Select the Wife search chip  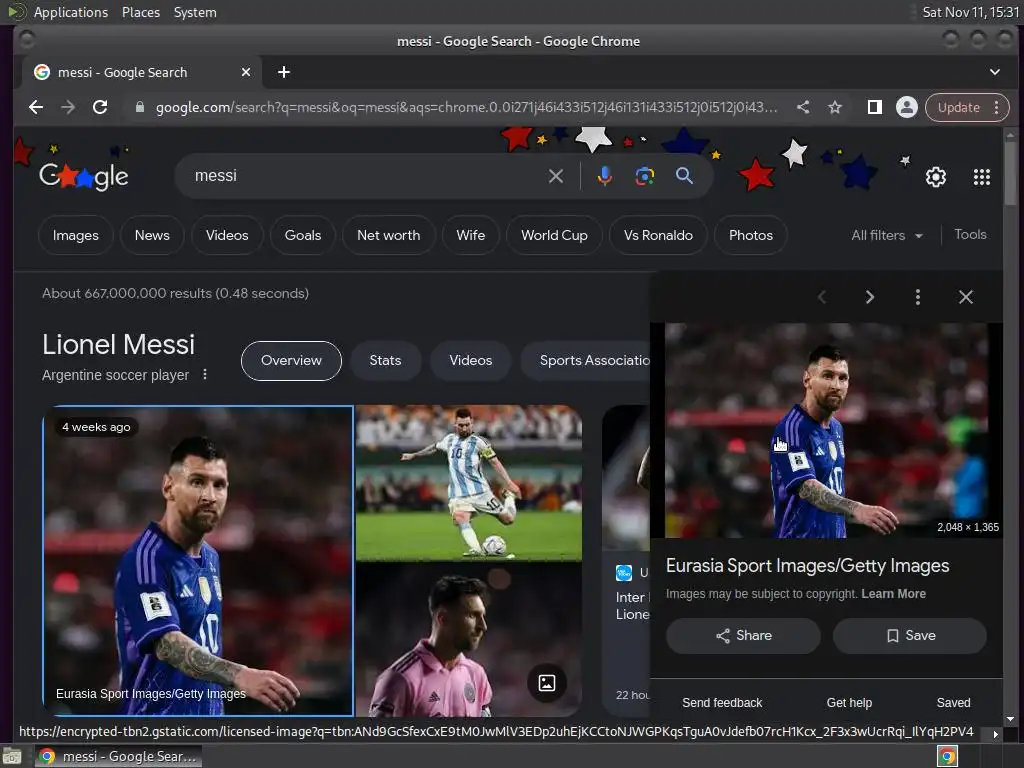[x=471, y=235]
